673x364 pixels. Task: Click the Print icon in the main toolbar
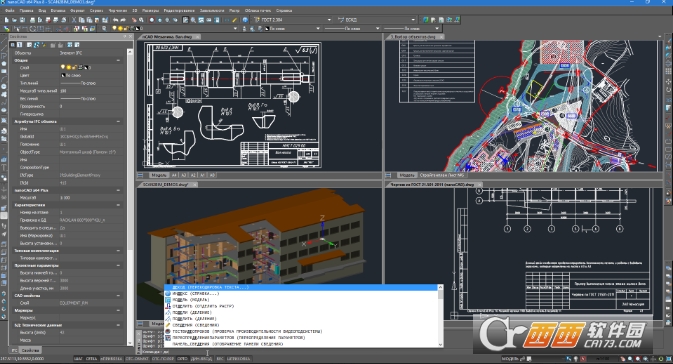click(33, 20)
